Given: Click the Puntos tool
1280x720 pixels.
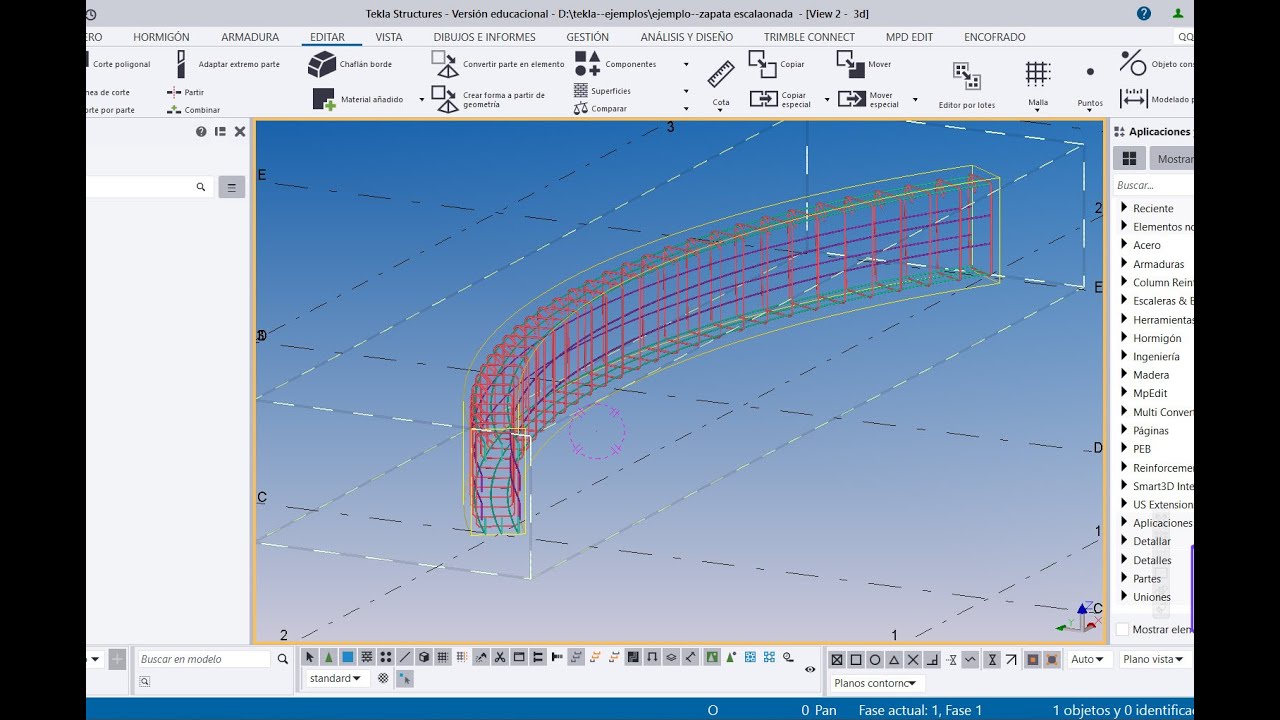Looking at the screenshot, I should [1090, 85].
